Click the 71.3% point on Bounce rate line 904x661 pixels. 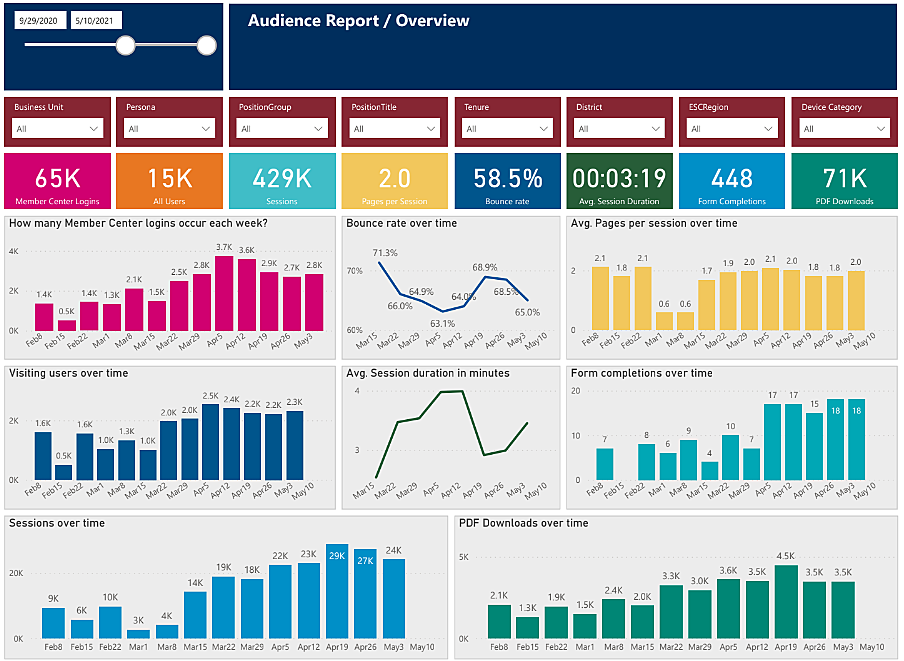[x=381, y=263]
